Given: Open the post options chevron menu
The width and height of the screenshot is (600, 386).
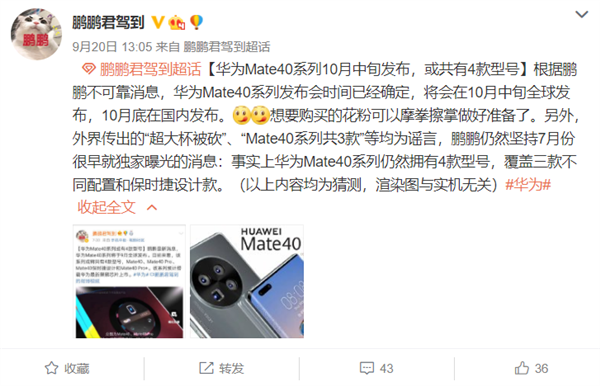Looking at the screenshot, I should pos(582,15).
